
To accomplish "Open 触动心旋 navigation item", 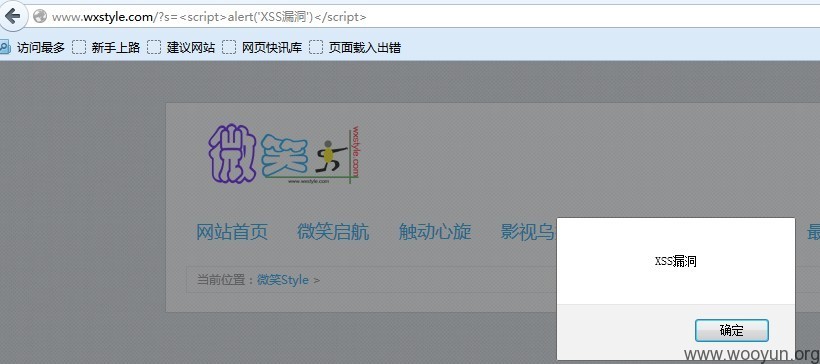I will pyautogui.click(x=435, y=231).
